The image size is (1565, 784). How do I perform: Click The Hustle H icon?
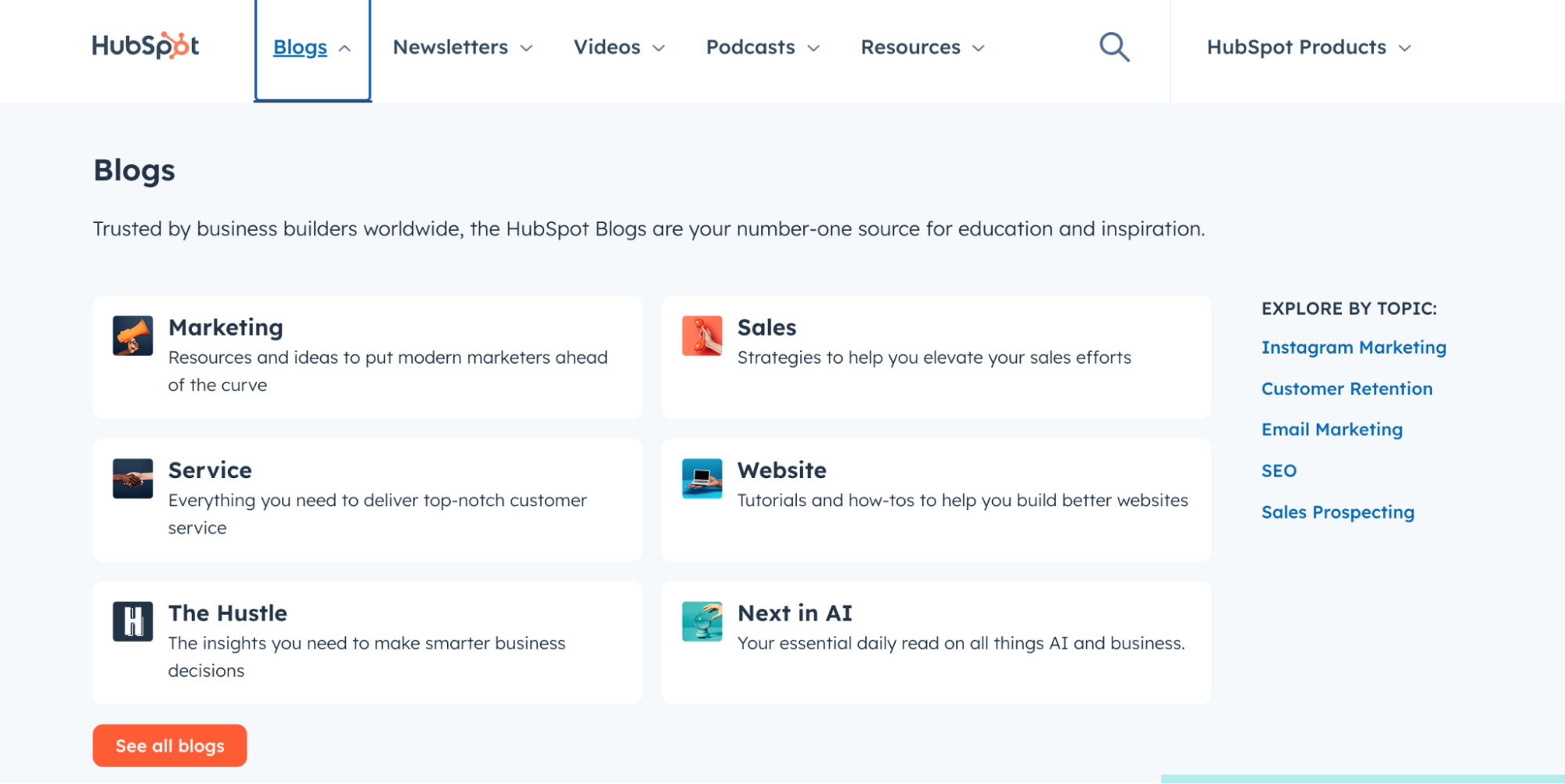(132, 621)
